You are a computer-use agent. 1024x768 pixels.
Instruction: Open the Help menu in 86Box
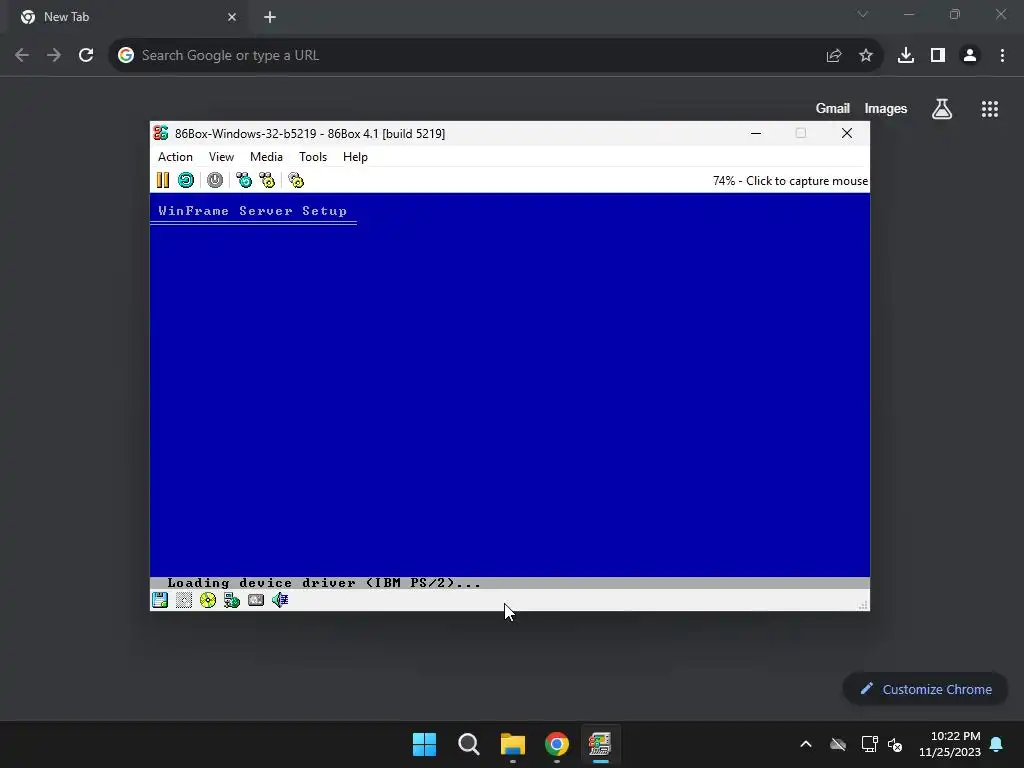[x=355, y=157]
